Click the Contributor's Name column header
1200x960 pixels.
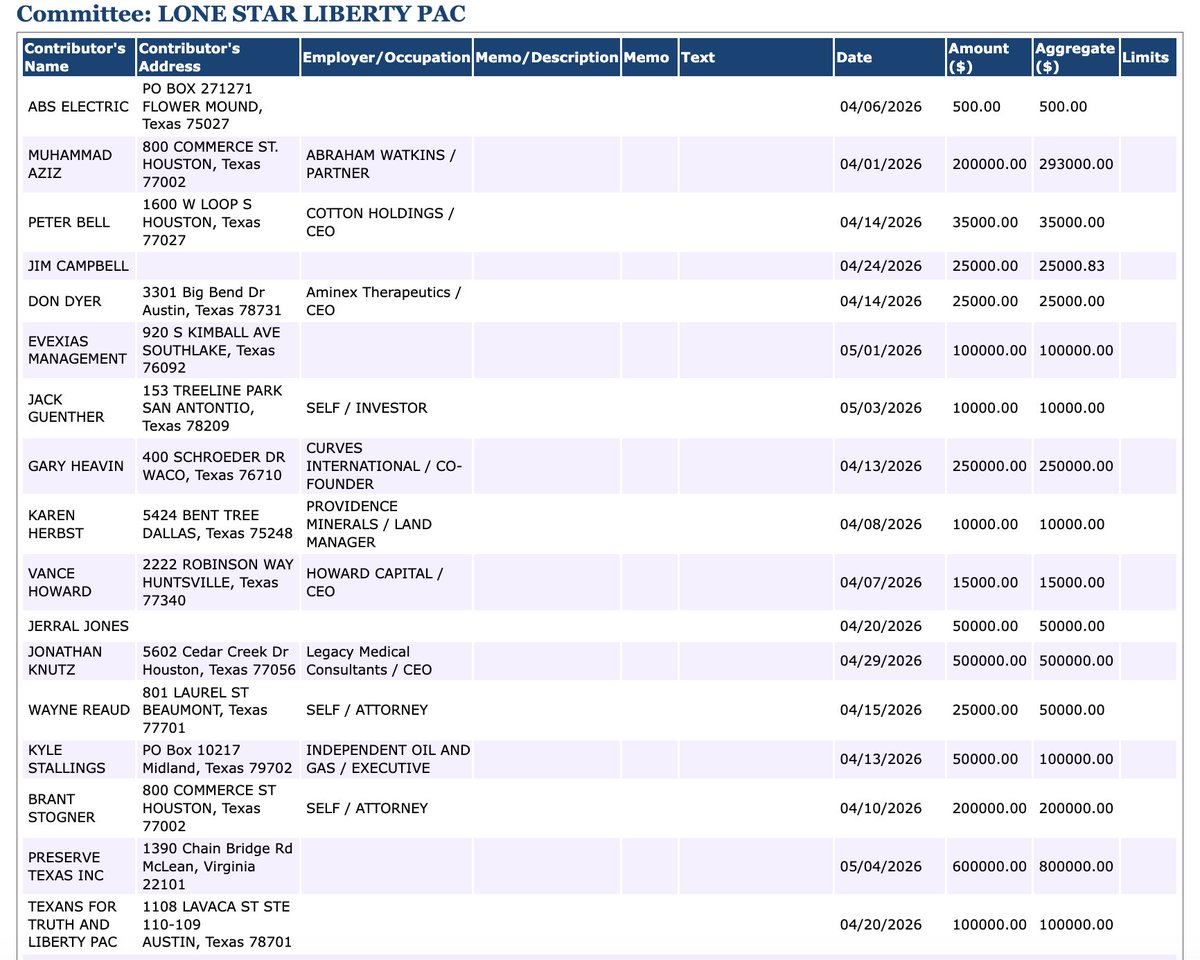tap(79, 57)
